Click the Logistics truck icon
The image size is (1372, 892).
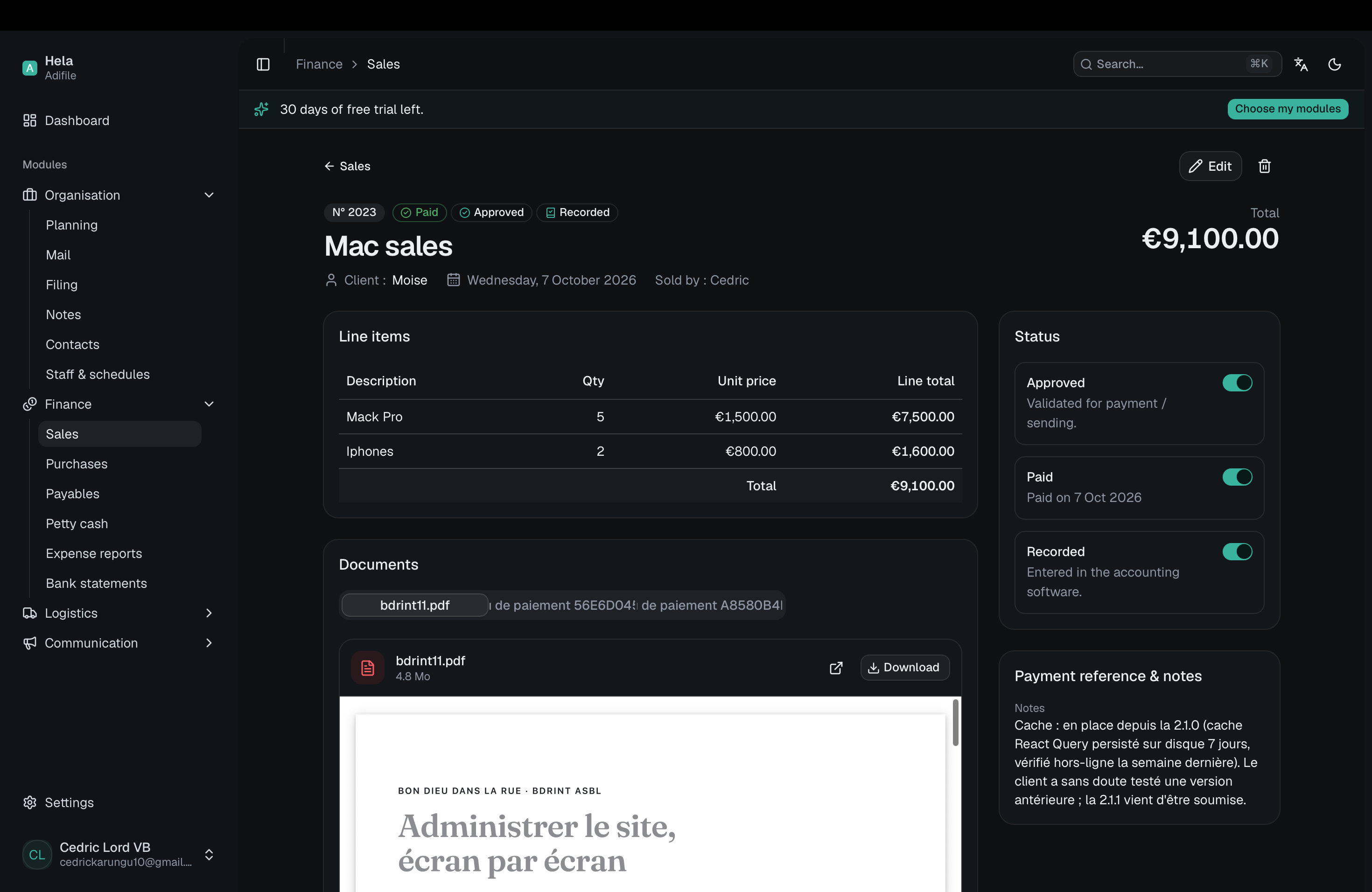point(29,613)
